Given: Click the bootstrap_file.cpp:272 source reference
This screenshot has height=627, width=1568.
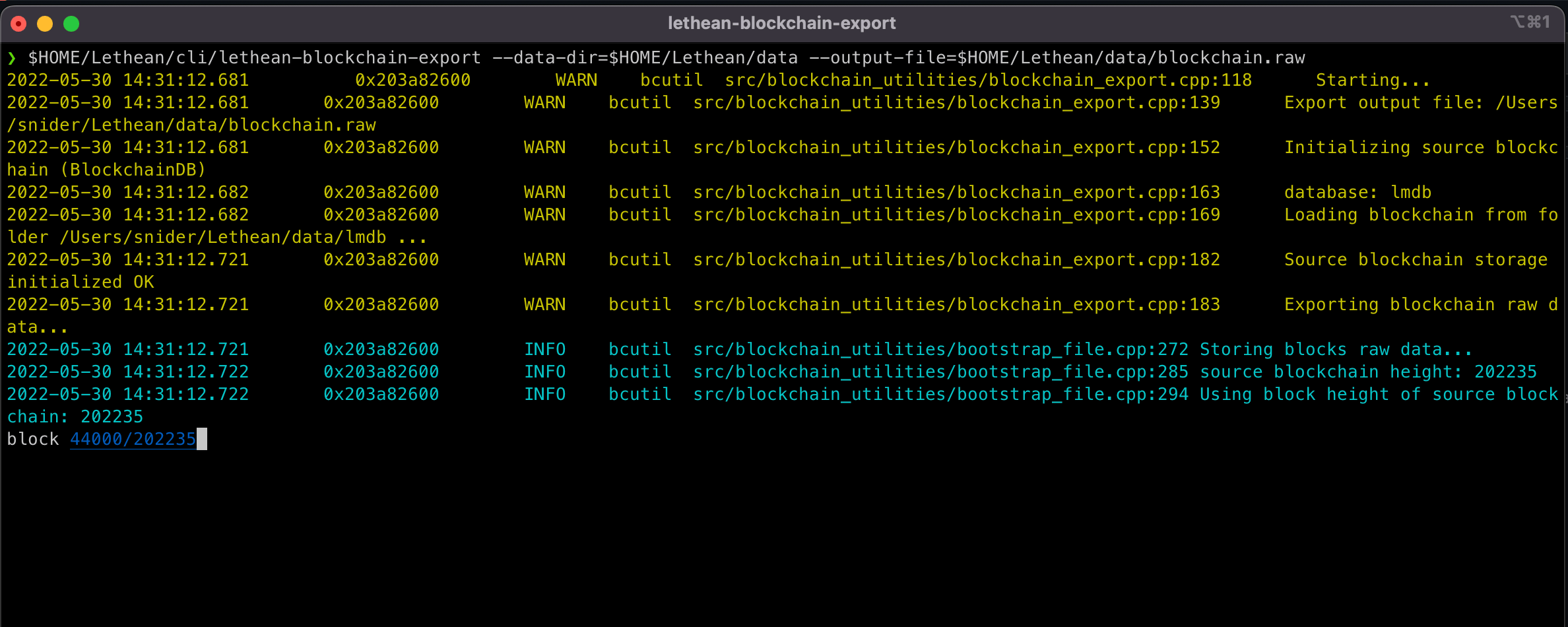Looking at the screenshot, I should coord(940,350).
